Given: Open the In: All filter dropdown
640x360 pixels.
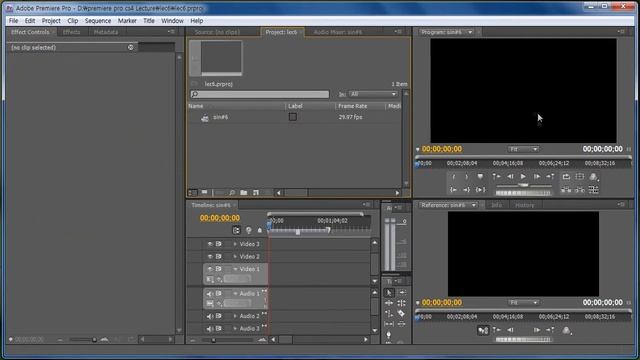Looking at the screenshot, I should coord(373,94).
